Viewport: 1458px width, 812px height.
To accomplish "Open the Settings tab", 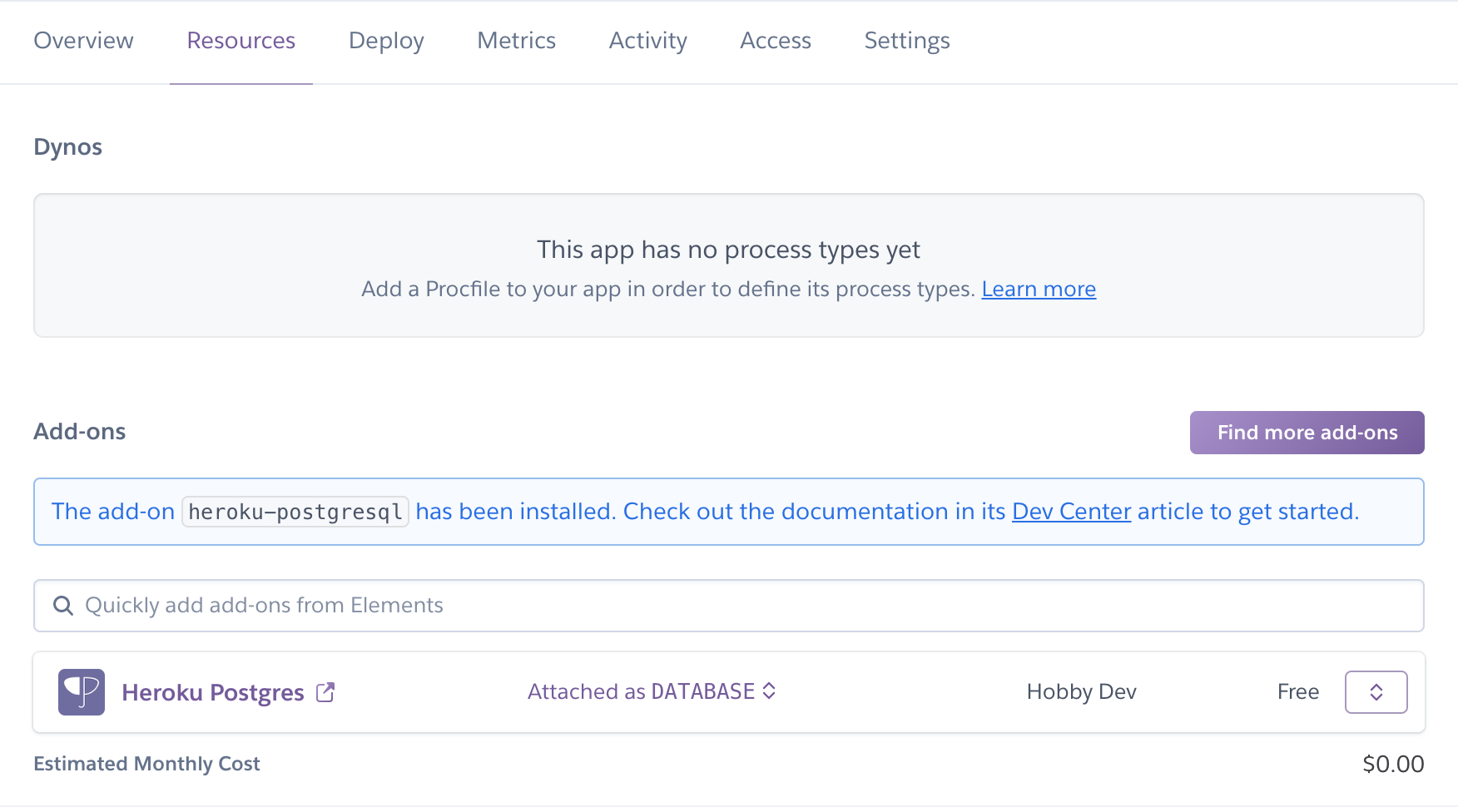I will [907, 41].
